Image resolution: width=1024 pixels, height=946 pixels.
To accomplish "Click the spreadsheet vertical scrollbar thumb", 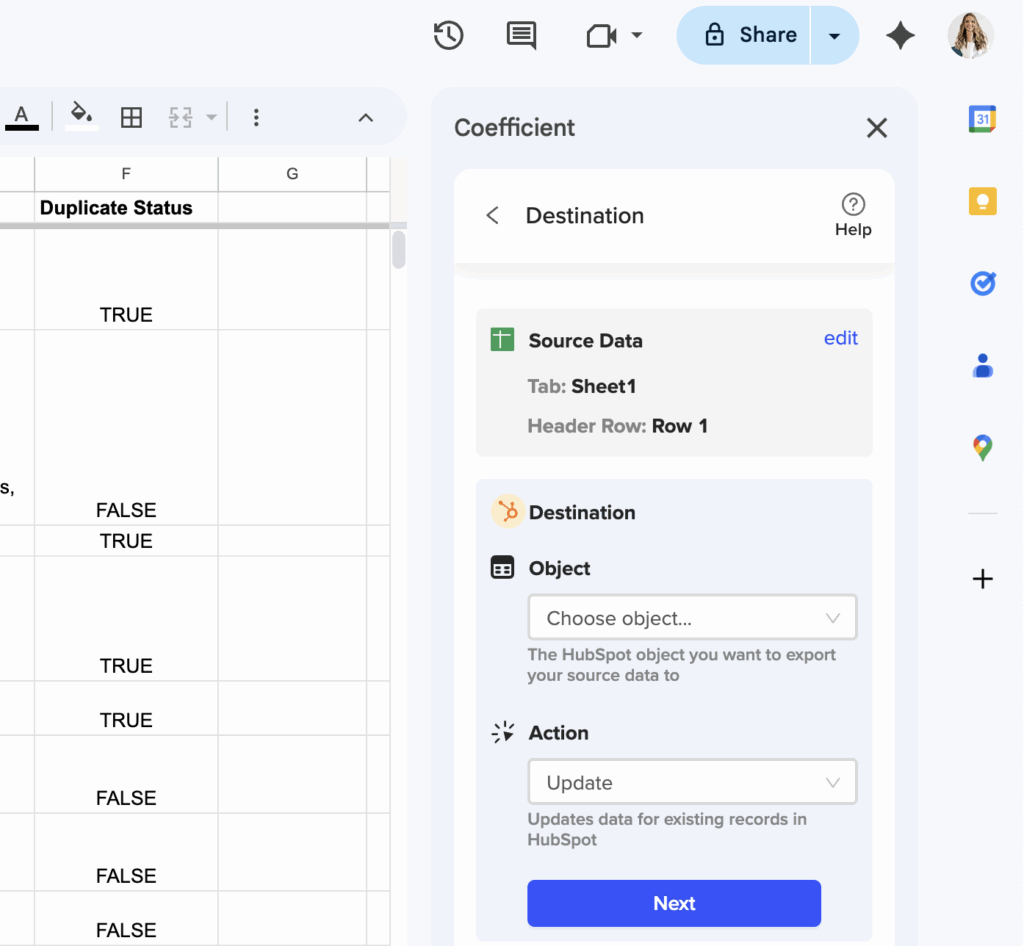I will click(398, 249).
